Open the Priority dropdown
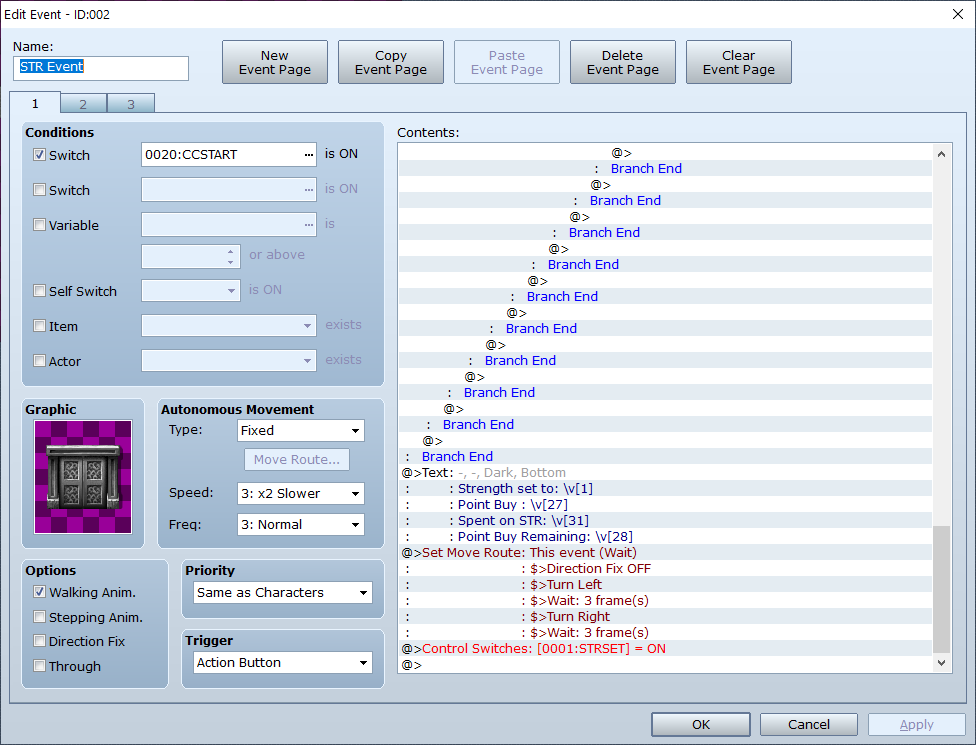 283,593
